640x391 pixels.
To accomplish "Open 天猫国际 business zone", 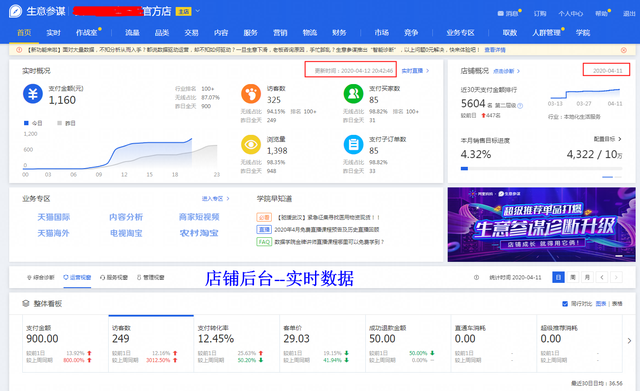I will coord(53,217).
